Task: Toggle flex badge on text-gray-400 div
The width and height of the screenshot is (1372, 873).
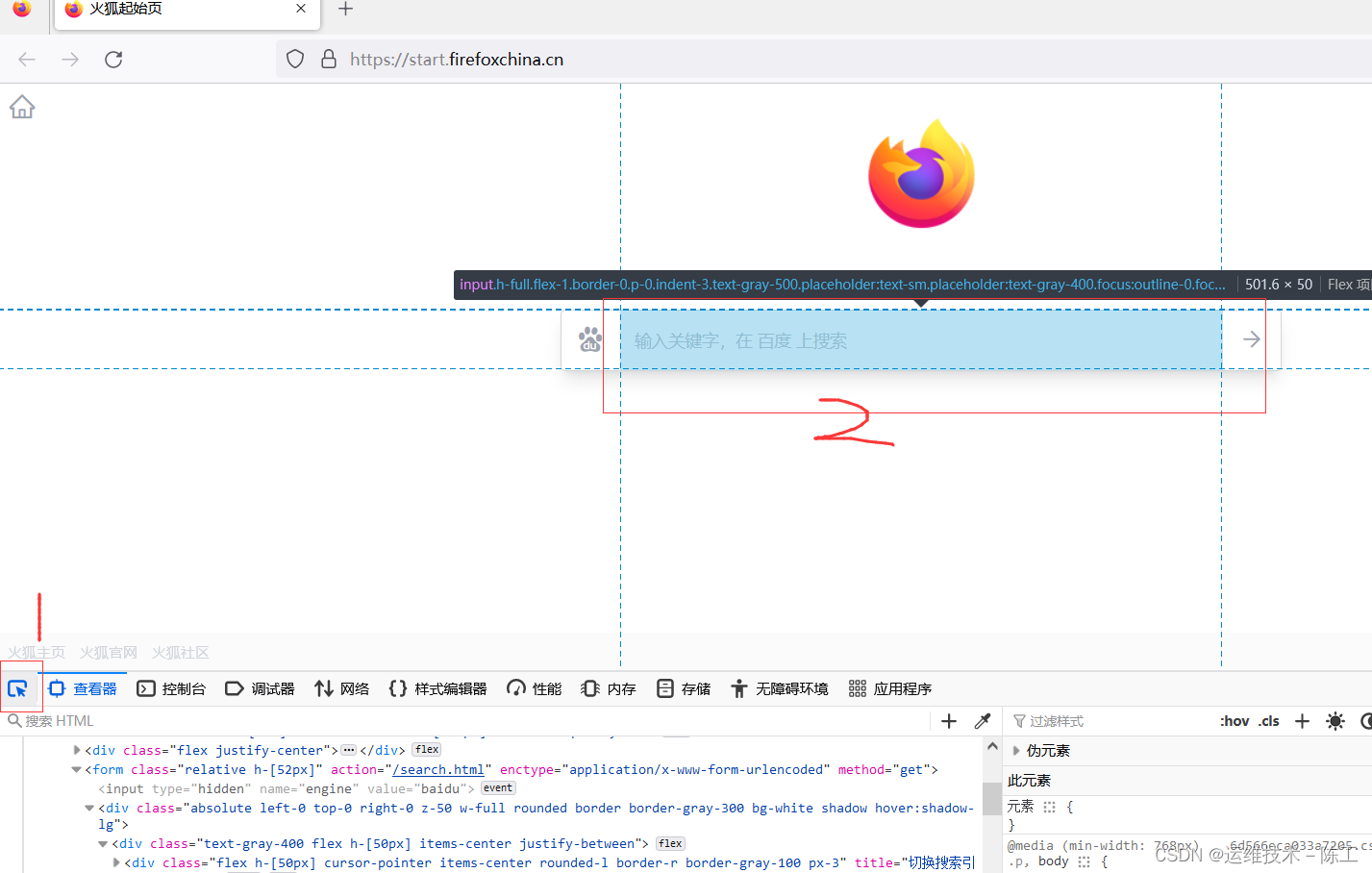Action: (x=670, y=843)
